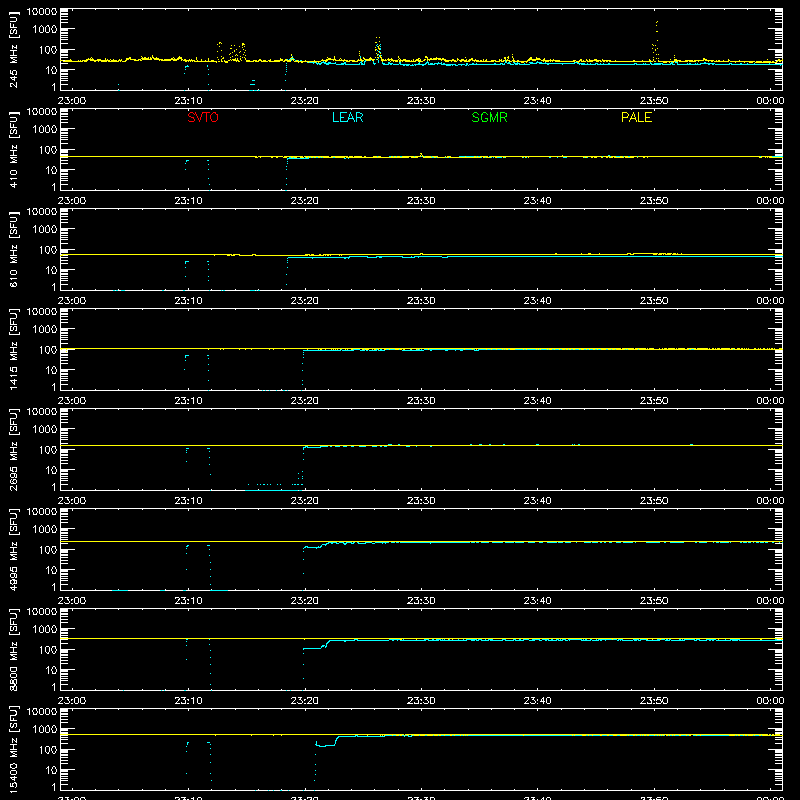Click 23:10 tick under the 245 MHz plot

[x=188, y=101]
